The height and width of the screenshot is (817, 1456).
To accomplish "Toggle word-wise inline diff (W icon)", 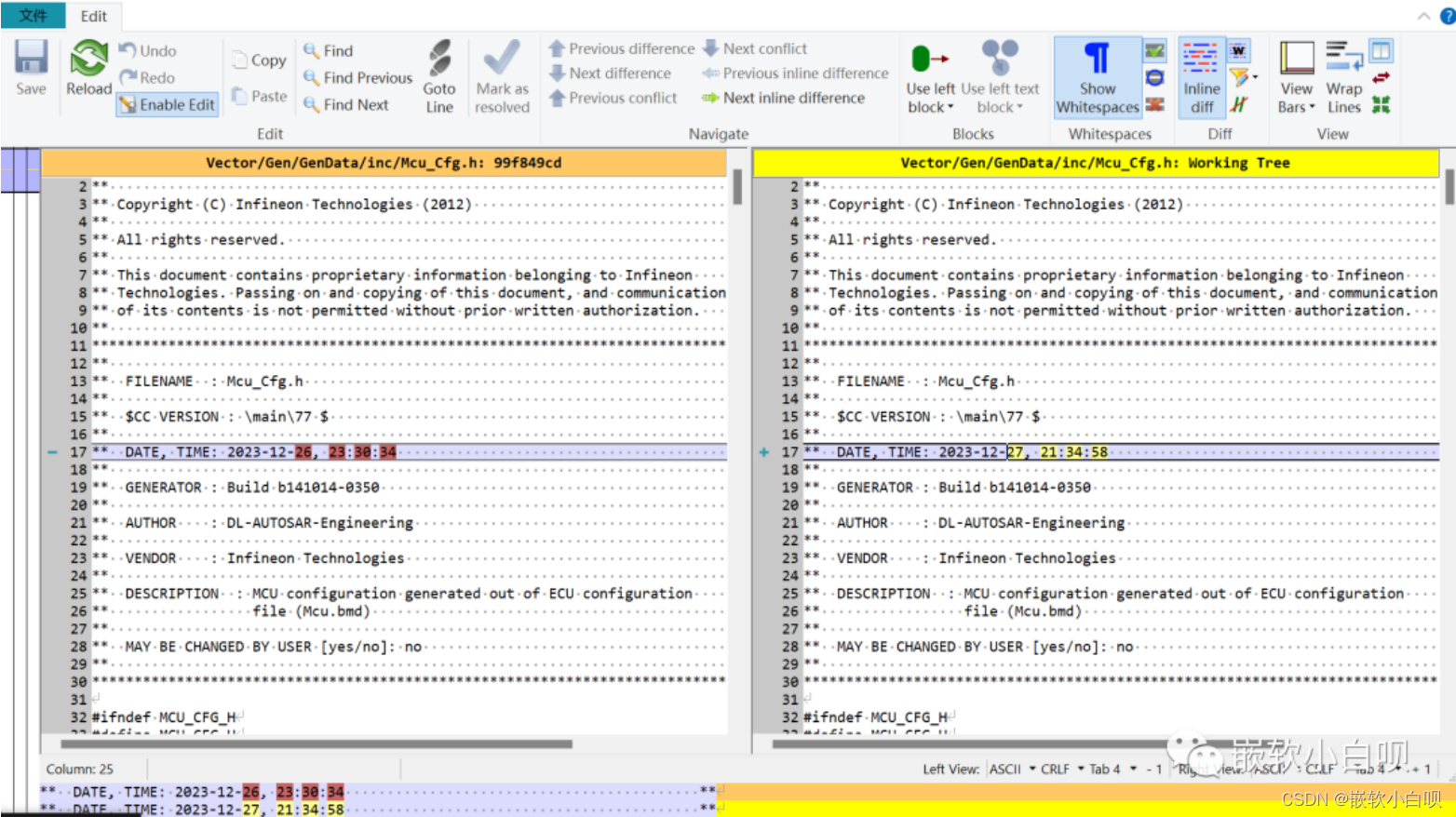I will tap(1238, 50).
